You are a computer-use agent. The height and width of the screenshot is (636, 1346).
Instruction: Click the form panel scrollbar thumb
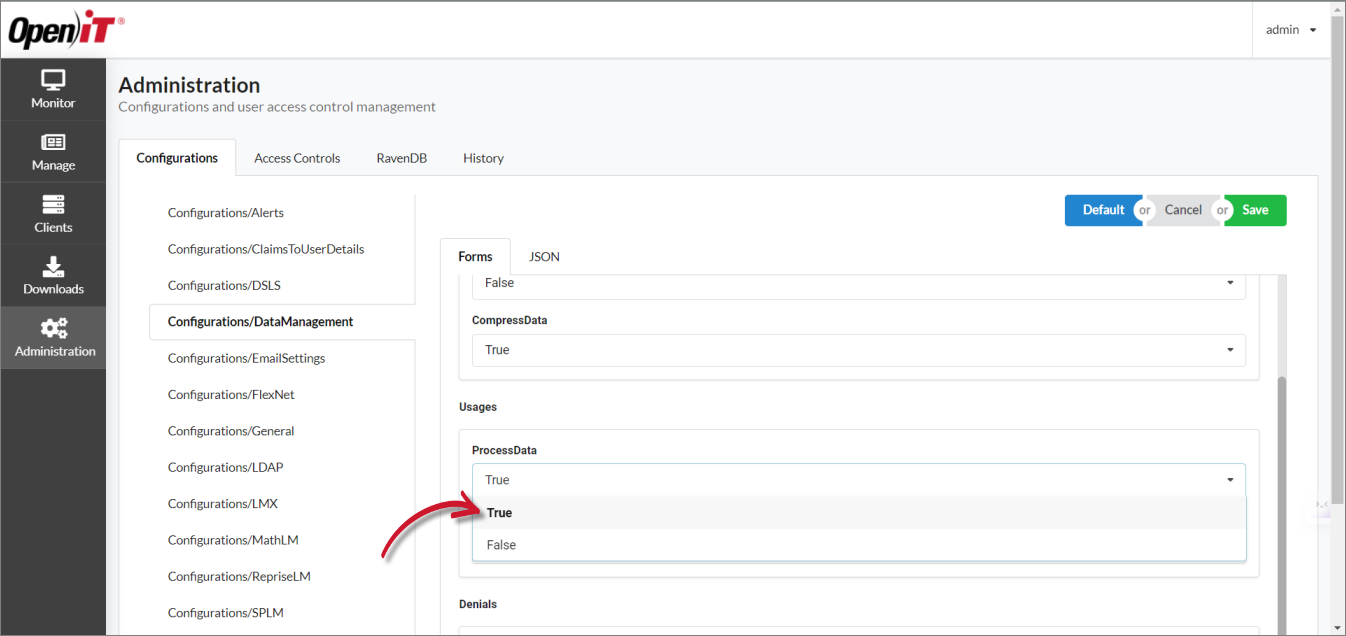click(1283, 505)
